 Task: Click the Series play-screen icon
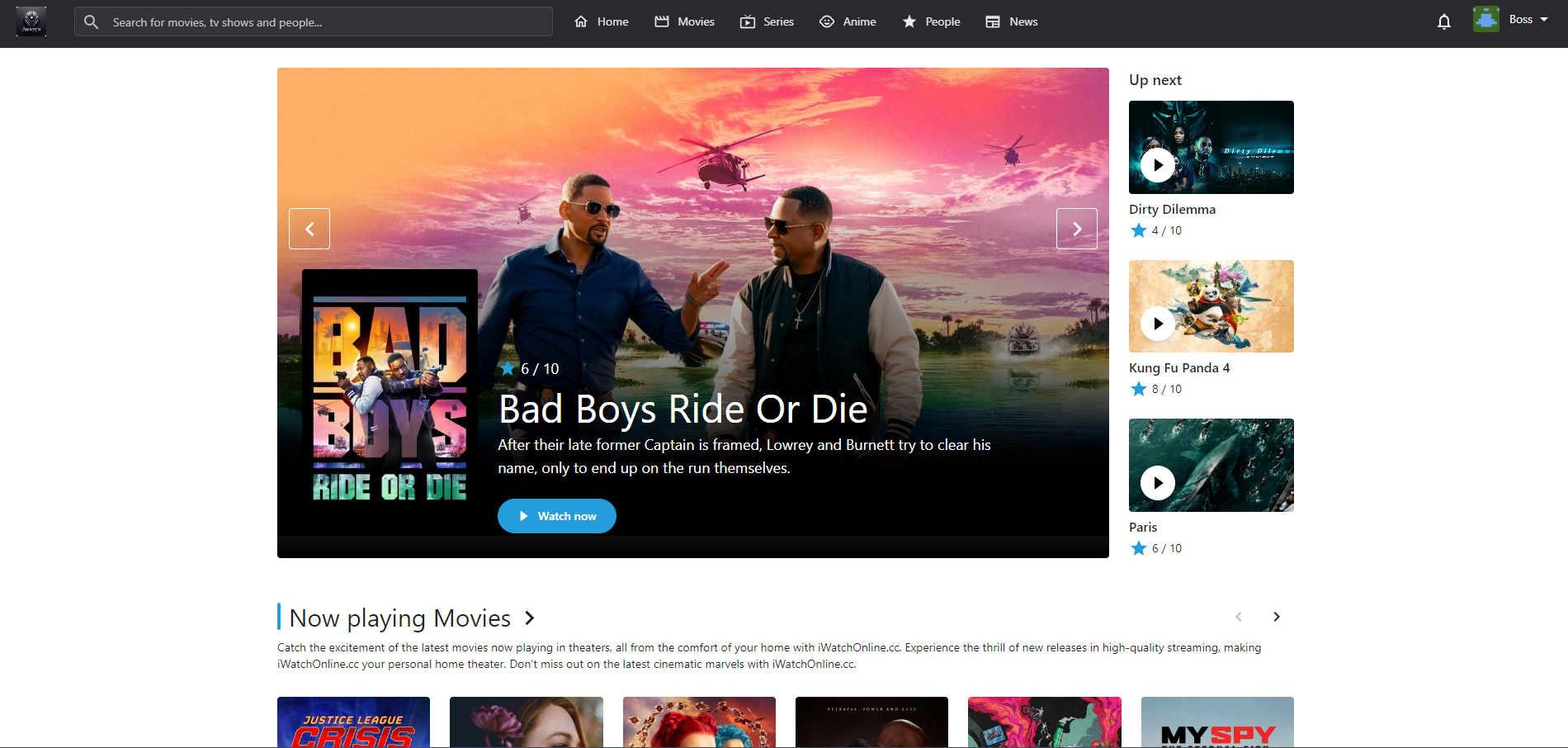pyautogui.click(x=748, y=21)
